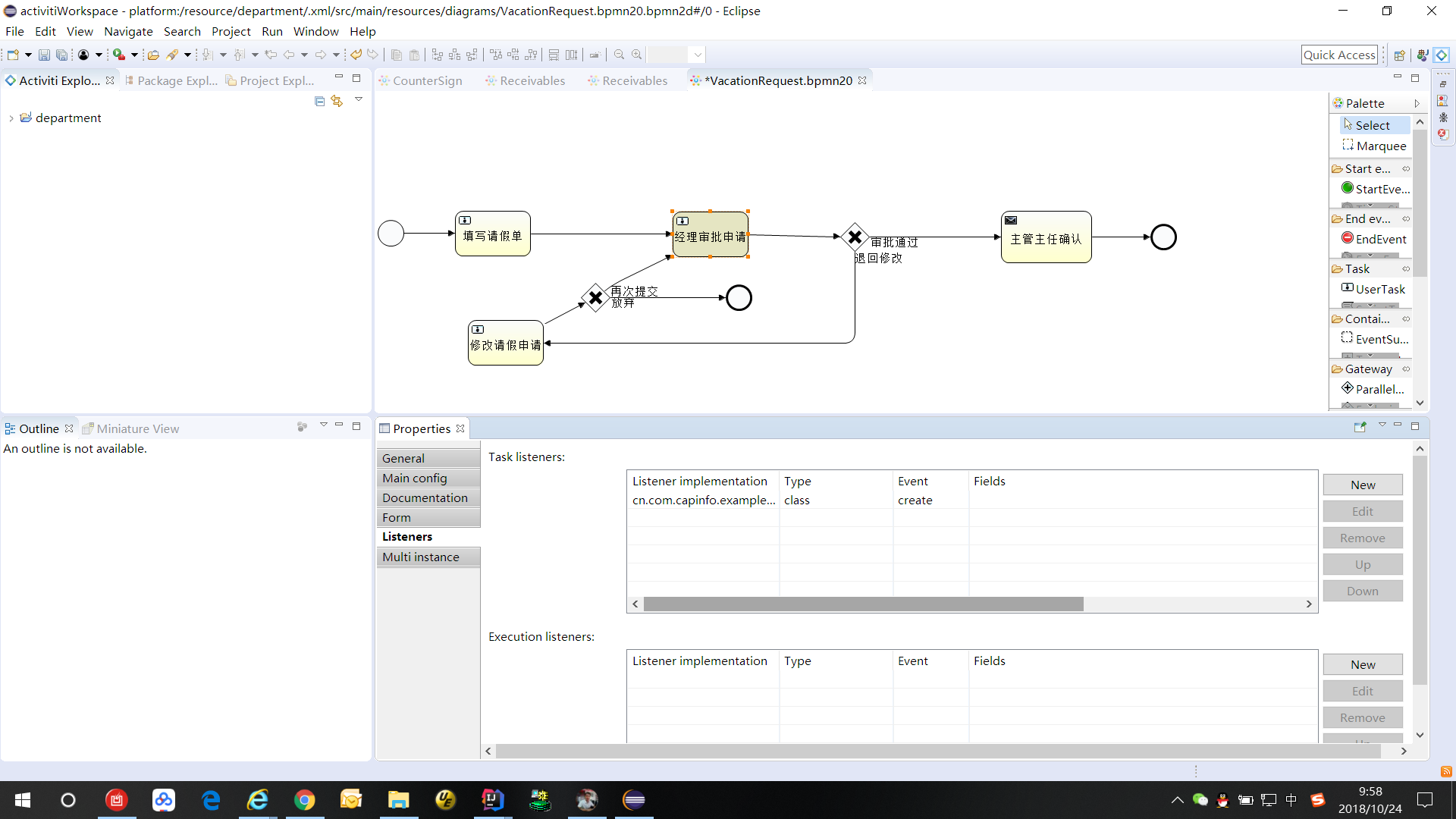Click the Copy toolbar icon
This screenshot has width=1456, height=819.
(x=397, y=55)
